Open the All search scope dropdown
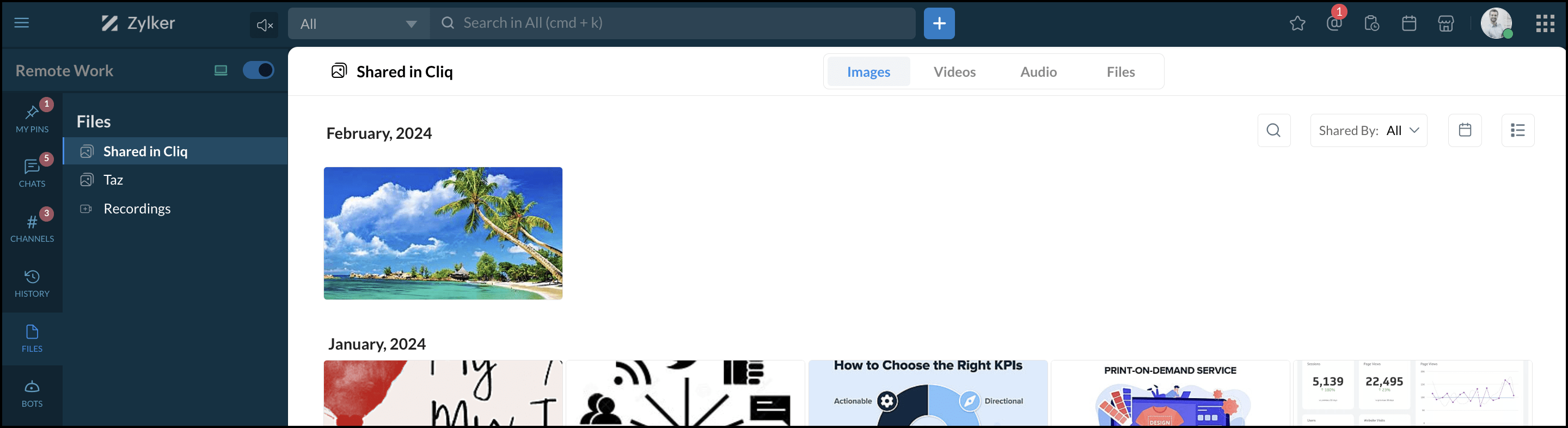 point(359,24)
